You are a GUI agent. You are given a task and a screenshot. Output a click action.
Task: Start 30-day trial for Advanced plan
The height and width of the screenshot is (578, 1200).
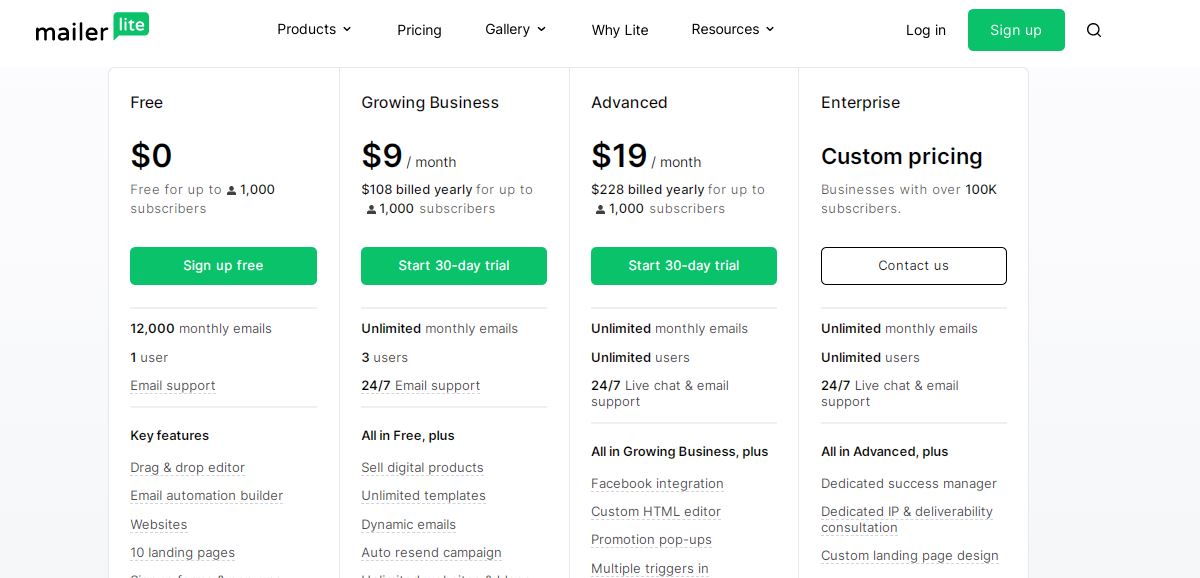point(684,266)
